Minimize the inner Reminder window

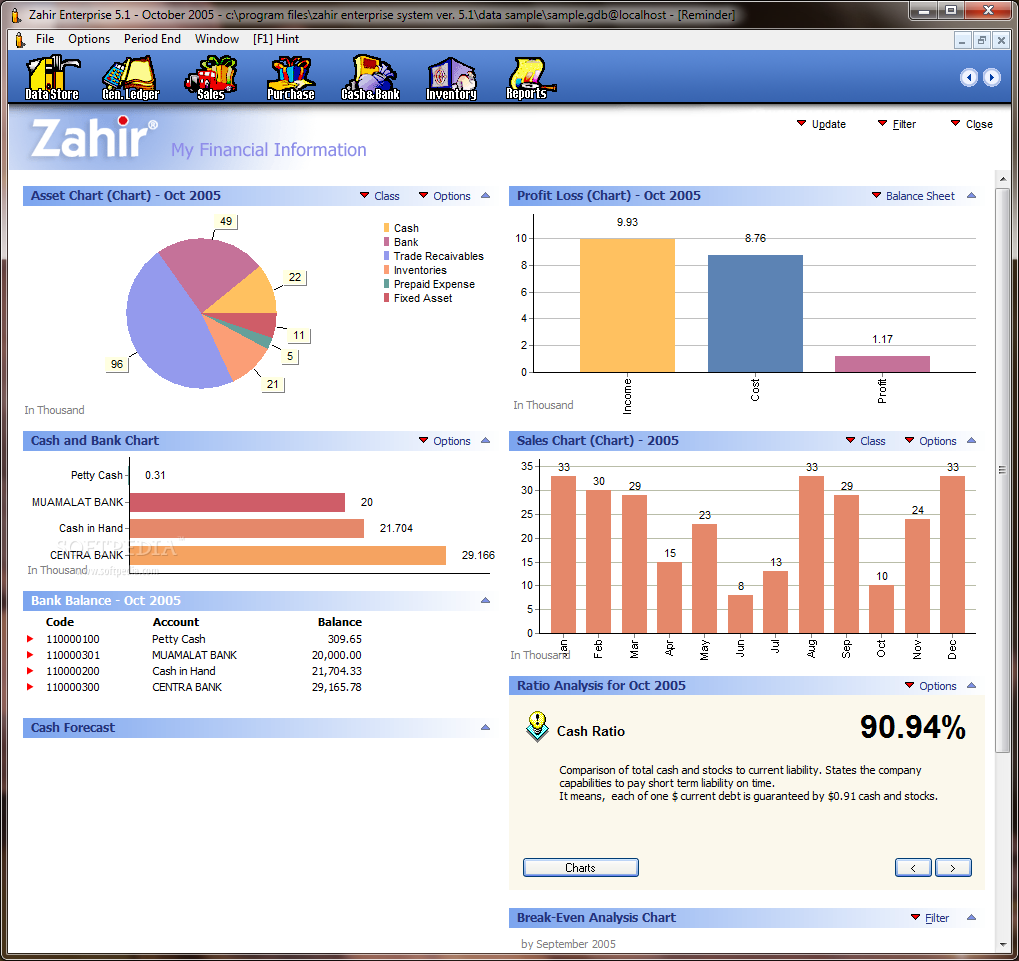click(x=962, y=40)
